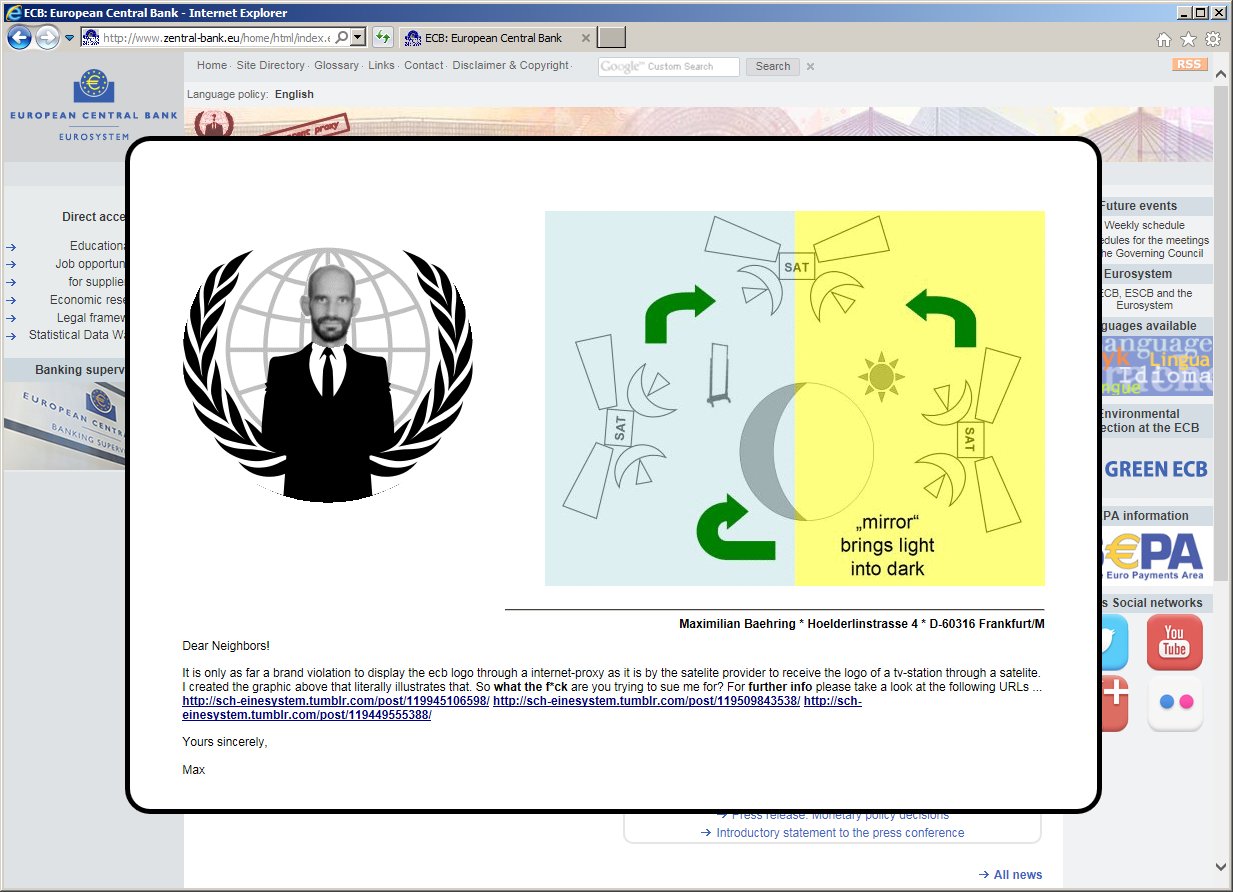1233x892 pixels.
Task: Open the languages available word-cloud image
Action: [x=1156, y=366]
